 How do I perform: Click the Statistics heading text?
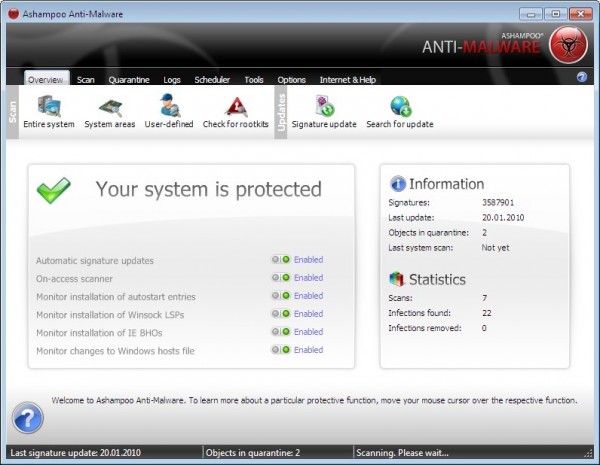coord(437,280)
